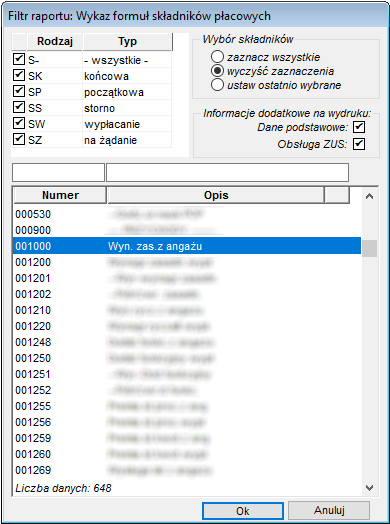The image size is (390, 524).
Task: Select row number 000900
Action: tap(187, 230)
